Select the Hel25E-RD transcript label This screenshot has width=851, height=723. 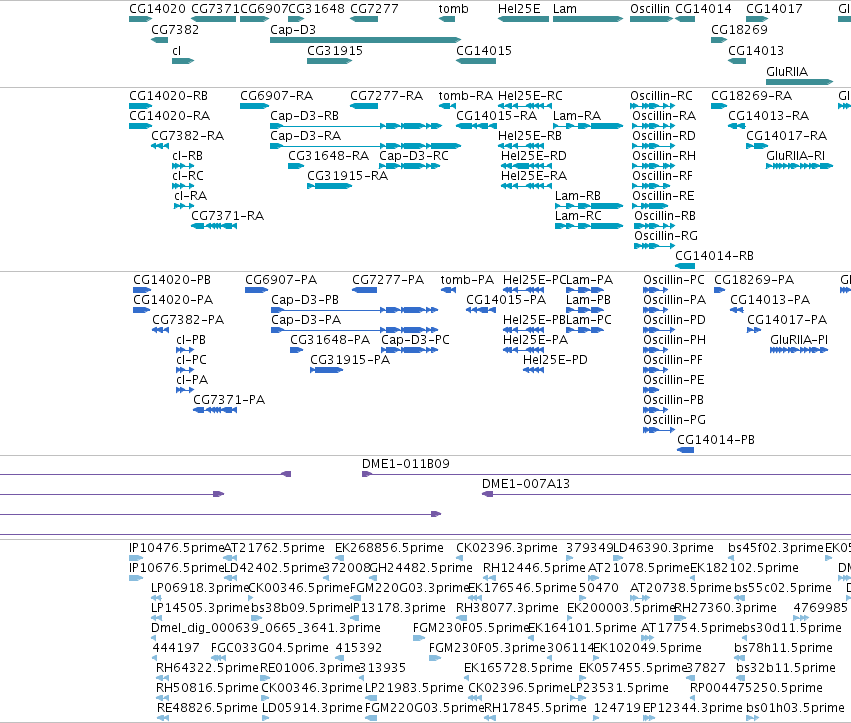point(534,156)
